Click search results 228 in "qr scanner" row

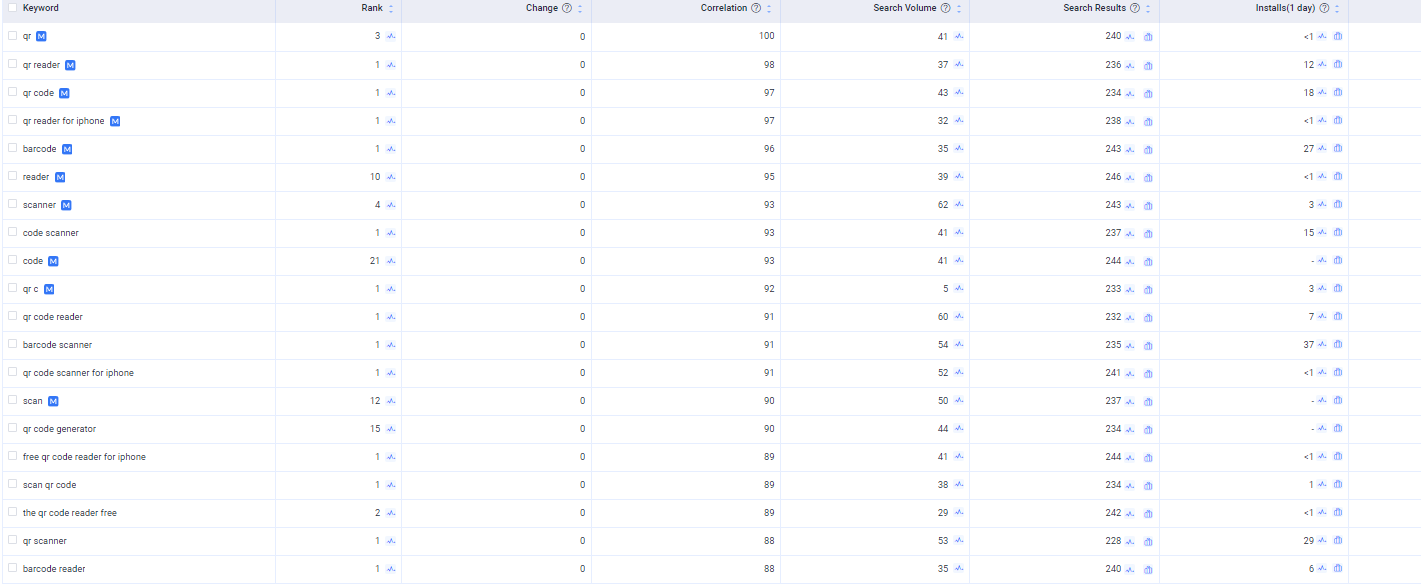[1113, 541]
